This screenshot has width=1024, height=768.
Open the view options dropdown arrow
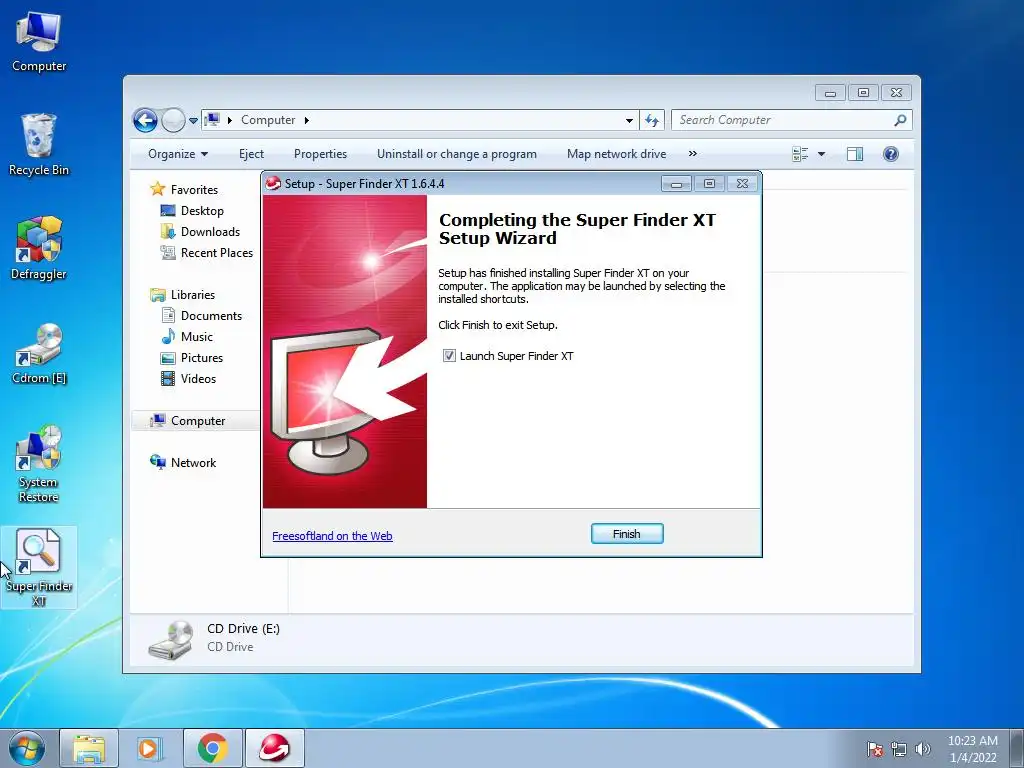[822, 154]
